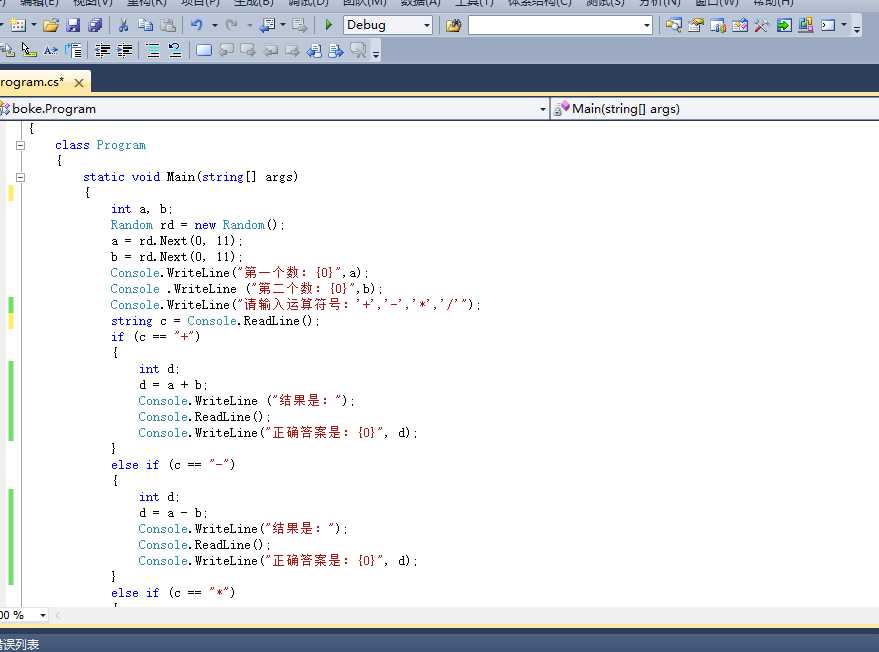Comment out the selected lines icon
This screenshot has height=652, width=879.
(152, 50)
